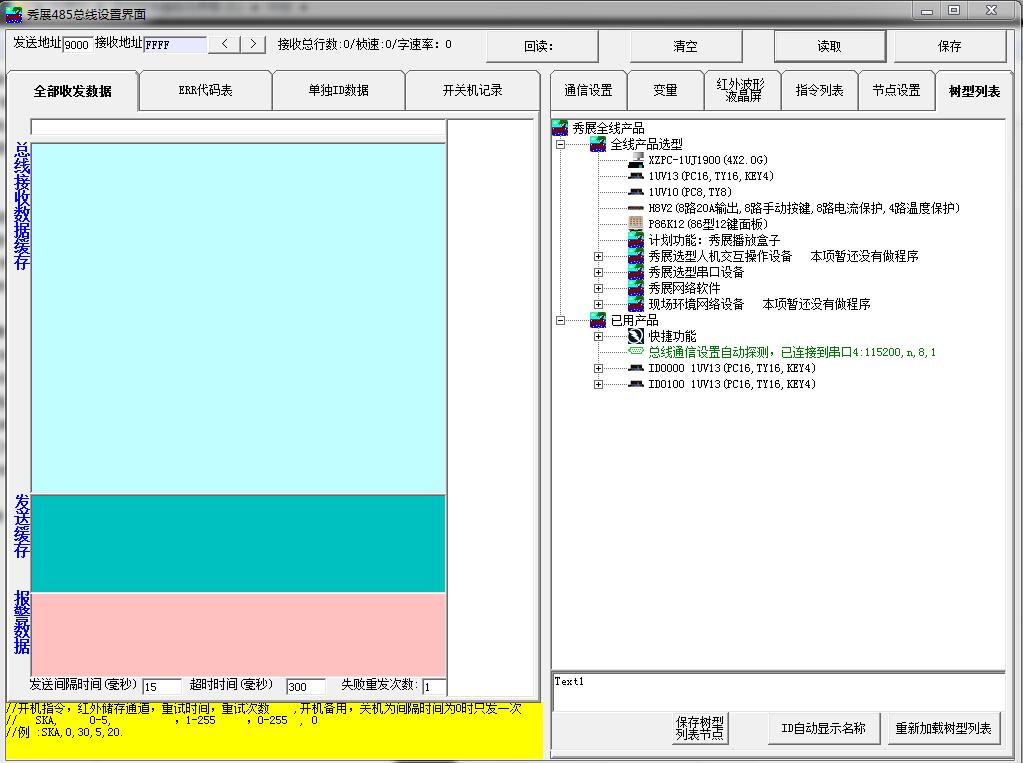Expand the 秀展网络软件 node
The image size is (1023, 763).
(598, 288)
